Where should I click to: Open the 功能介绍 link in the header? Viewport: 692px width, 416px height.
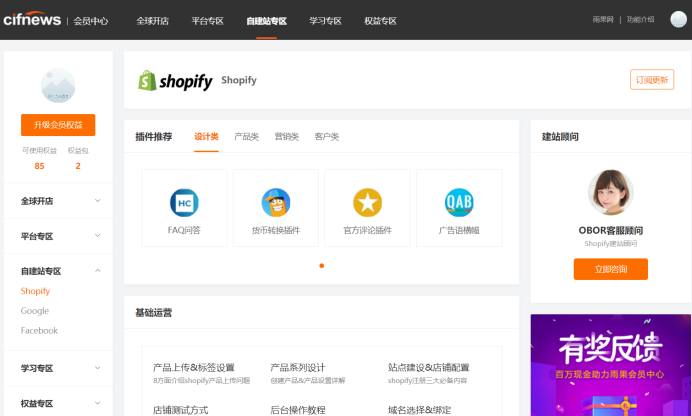tap(640, 19)
